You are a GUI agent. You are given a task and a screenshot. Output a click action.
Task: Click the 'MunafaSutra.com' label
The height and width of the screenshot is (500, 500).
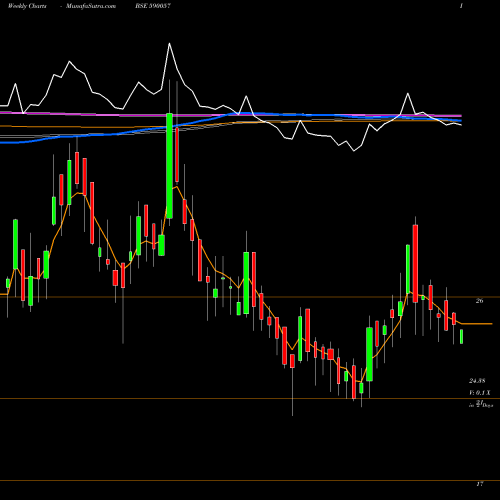[91, 6]
